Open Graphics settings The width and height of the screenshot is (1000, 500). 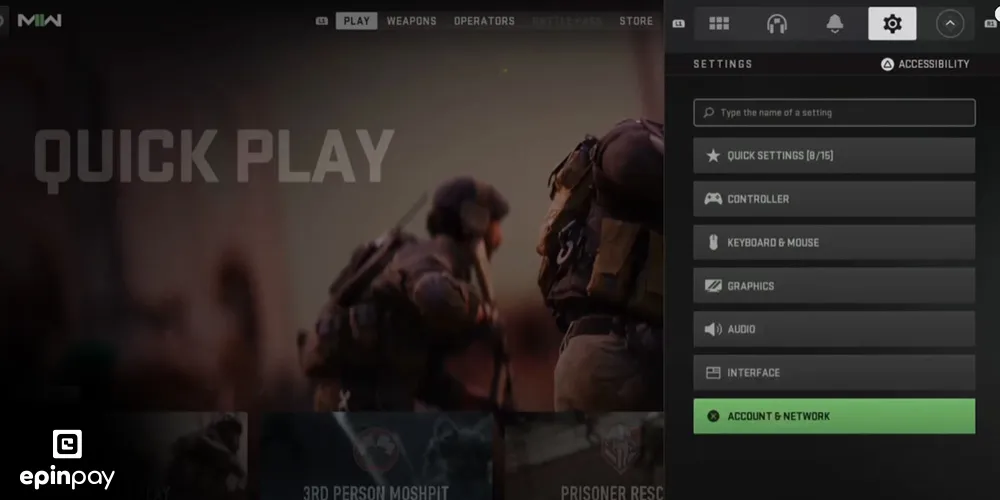tap(834, 286)
